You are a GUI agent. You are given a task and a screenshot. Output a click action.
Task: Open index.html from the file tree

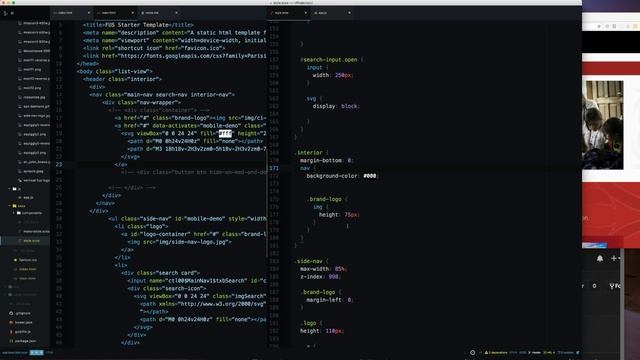[27, 269]
